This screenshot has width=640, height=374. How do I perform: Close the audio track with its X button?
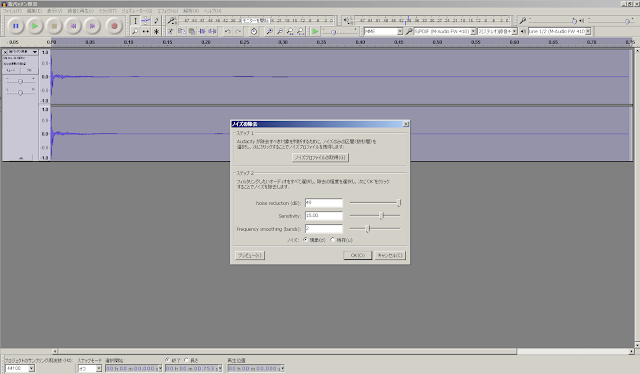[x=5, y=52]
